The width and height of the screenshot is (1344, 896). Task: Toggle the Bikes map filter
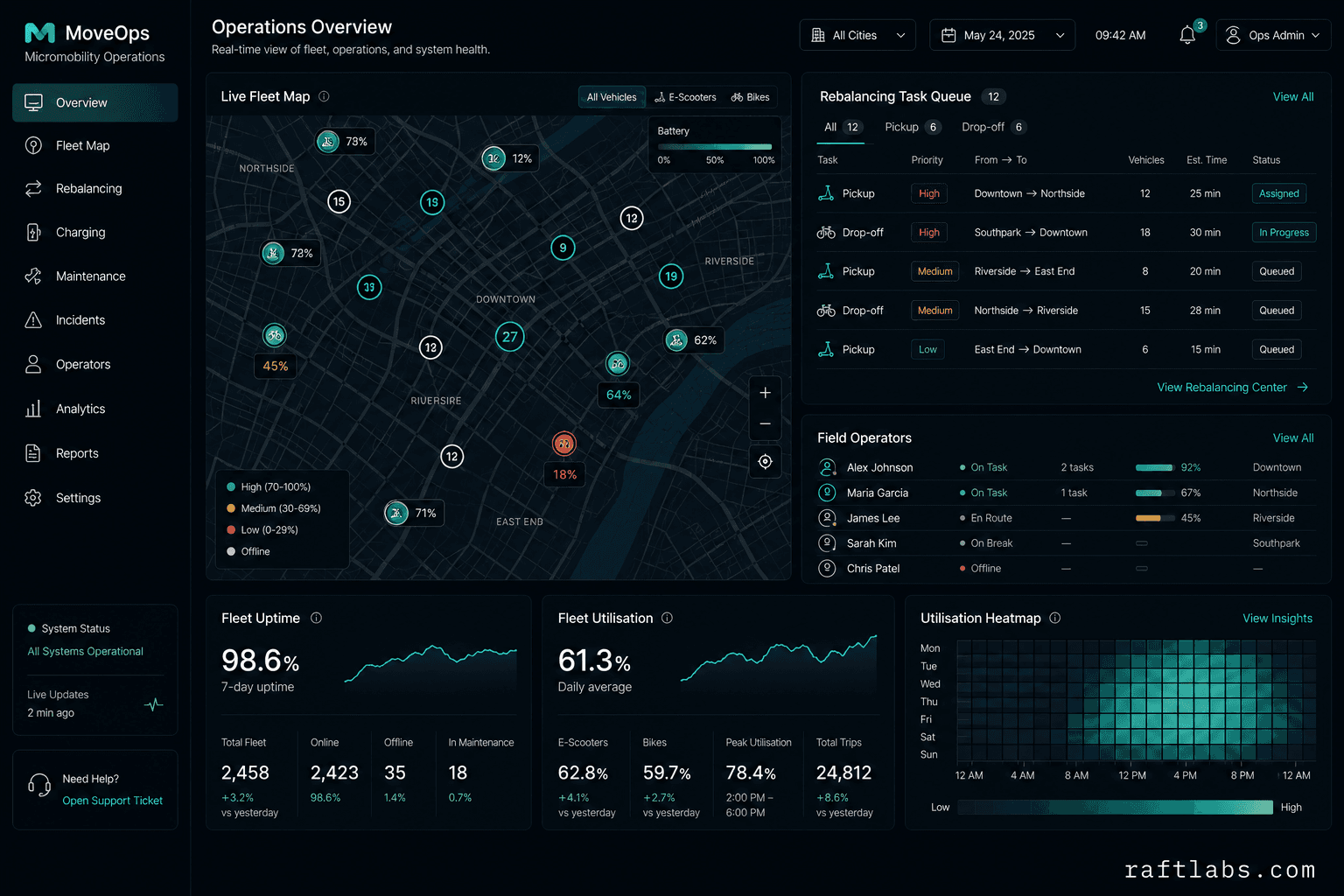[x=751, y=97]
